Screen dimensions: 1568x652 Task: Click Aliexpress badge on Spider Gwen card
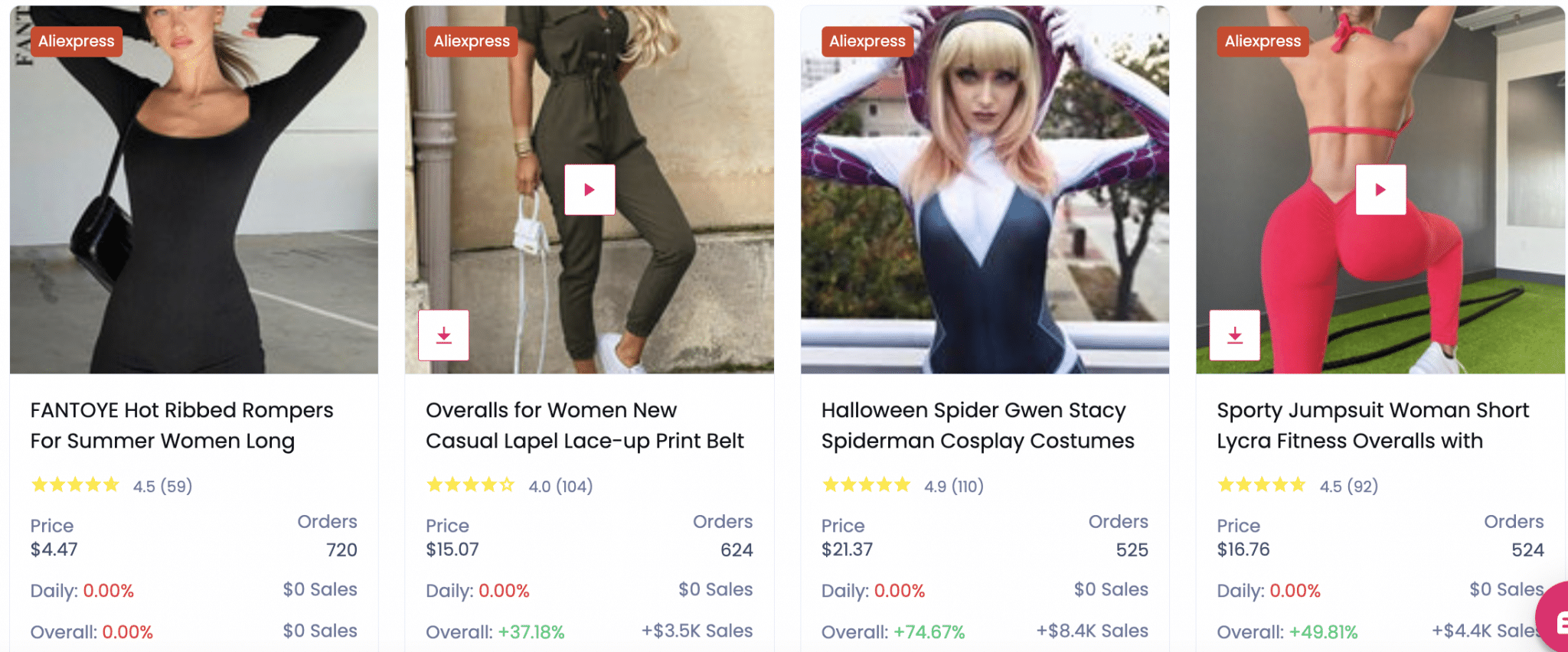point(867,41)
